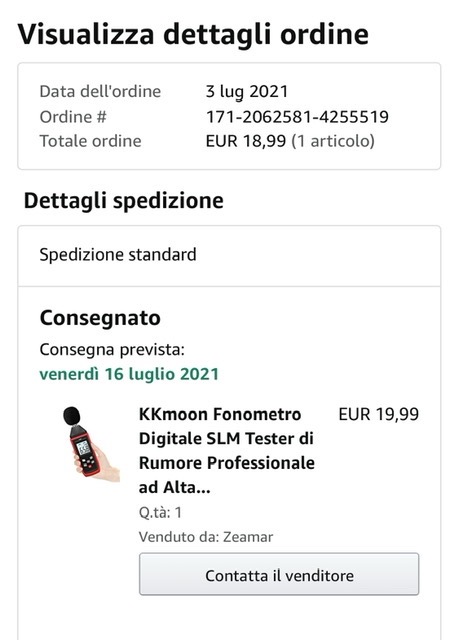Click the delivery date venerdì 16 luglio 2021
This screenshot has height=640, width=457.
[x=129, y=374]
